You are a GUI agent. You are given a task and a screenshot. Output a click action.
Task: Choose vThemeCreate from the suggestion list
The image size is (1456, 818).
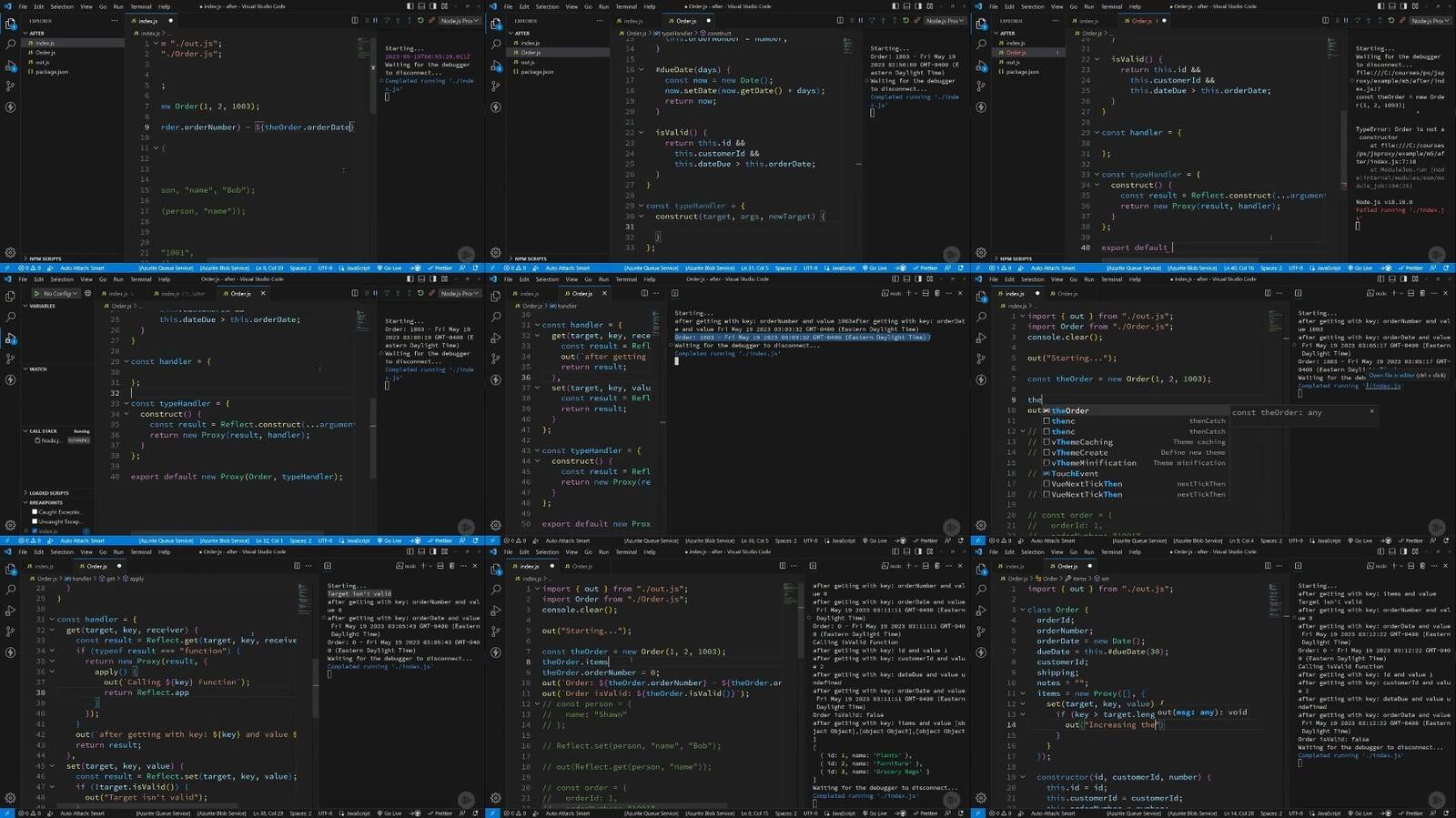tap(1080, 453)
